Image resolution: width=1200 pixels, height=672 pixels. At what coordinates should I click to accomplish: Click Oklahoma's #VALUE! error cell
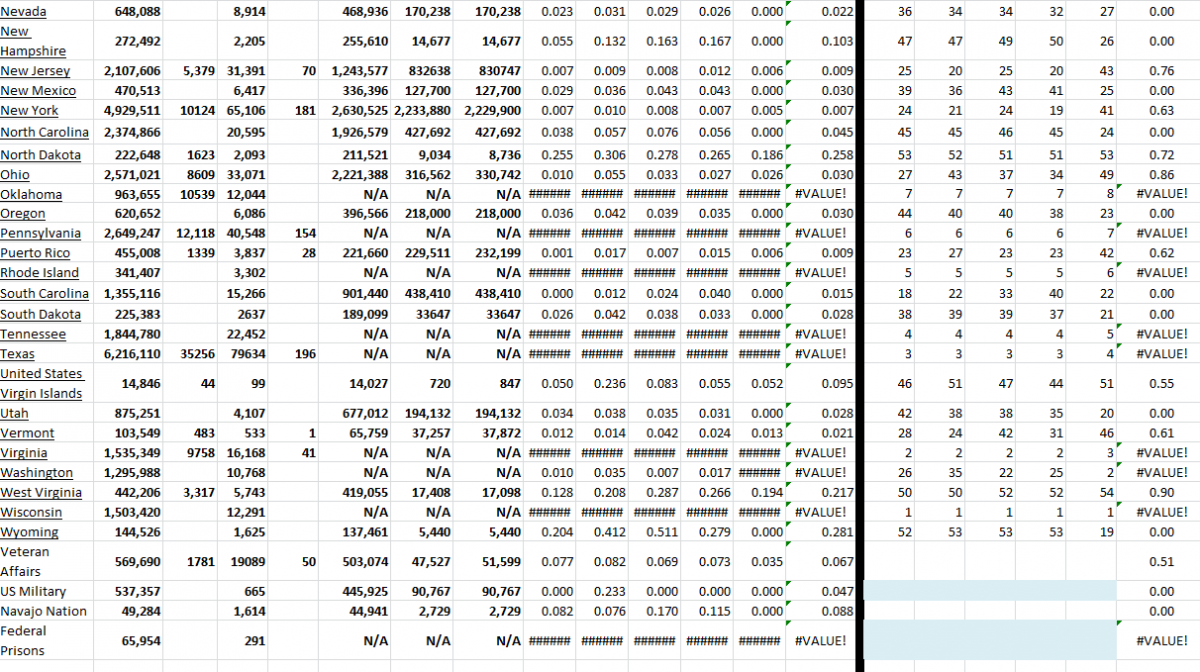820,193
